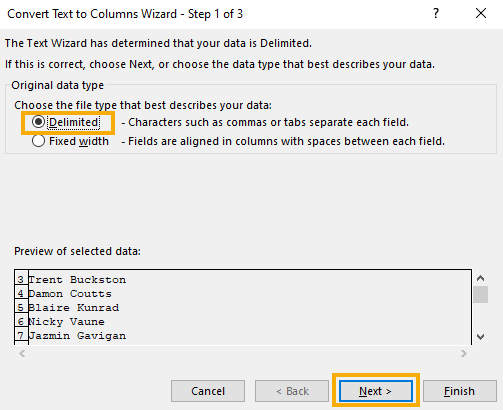Viewport: 503px width, 410px height.
Task: Click the preview scroll down arrow
Action: [480, 337]
